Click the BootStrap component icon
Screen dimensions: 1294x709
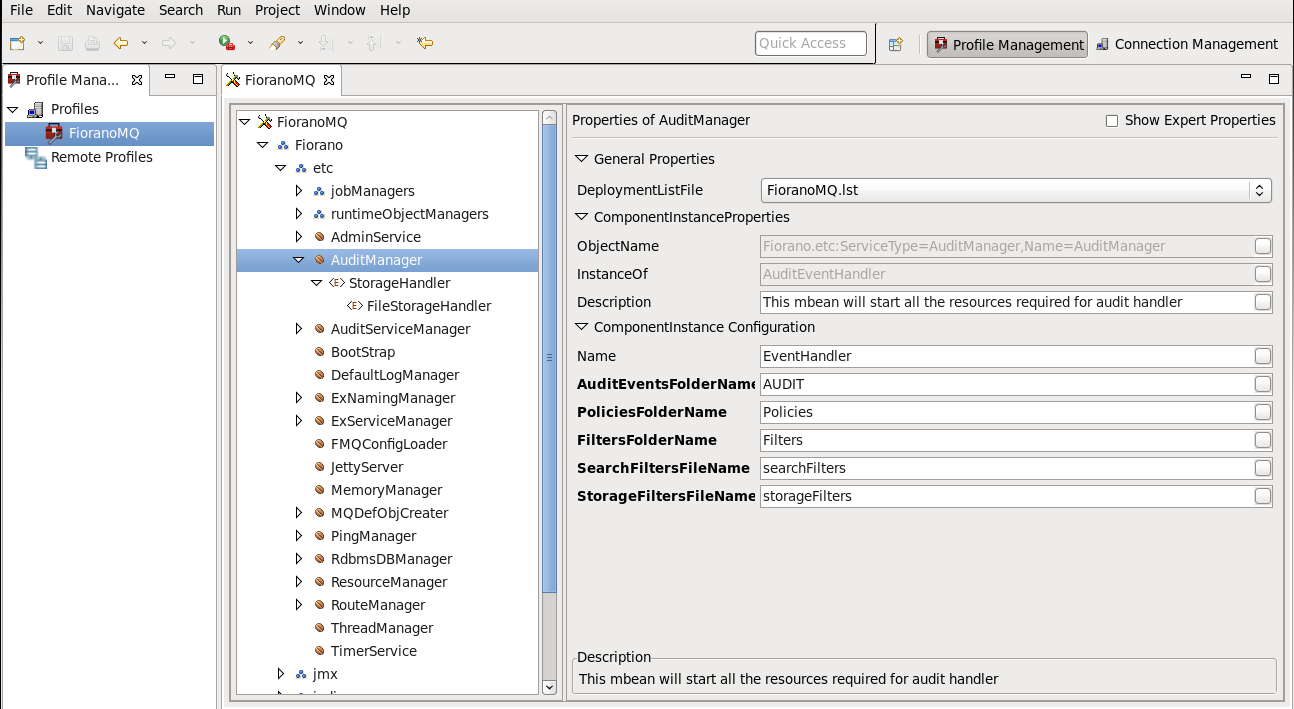pos(319,352)
